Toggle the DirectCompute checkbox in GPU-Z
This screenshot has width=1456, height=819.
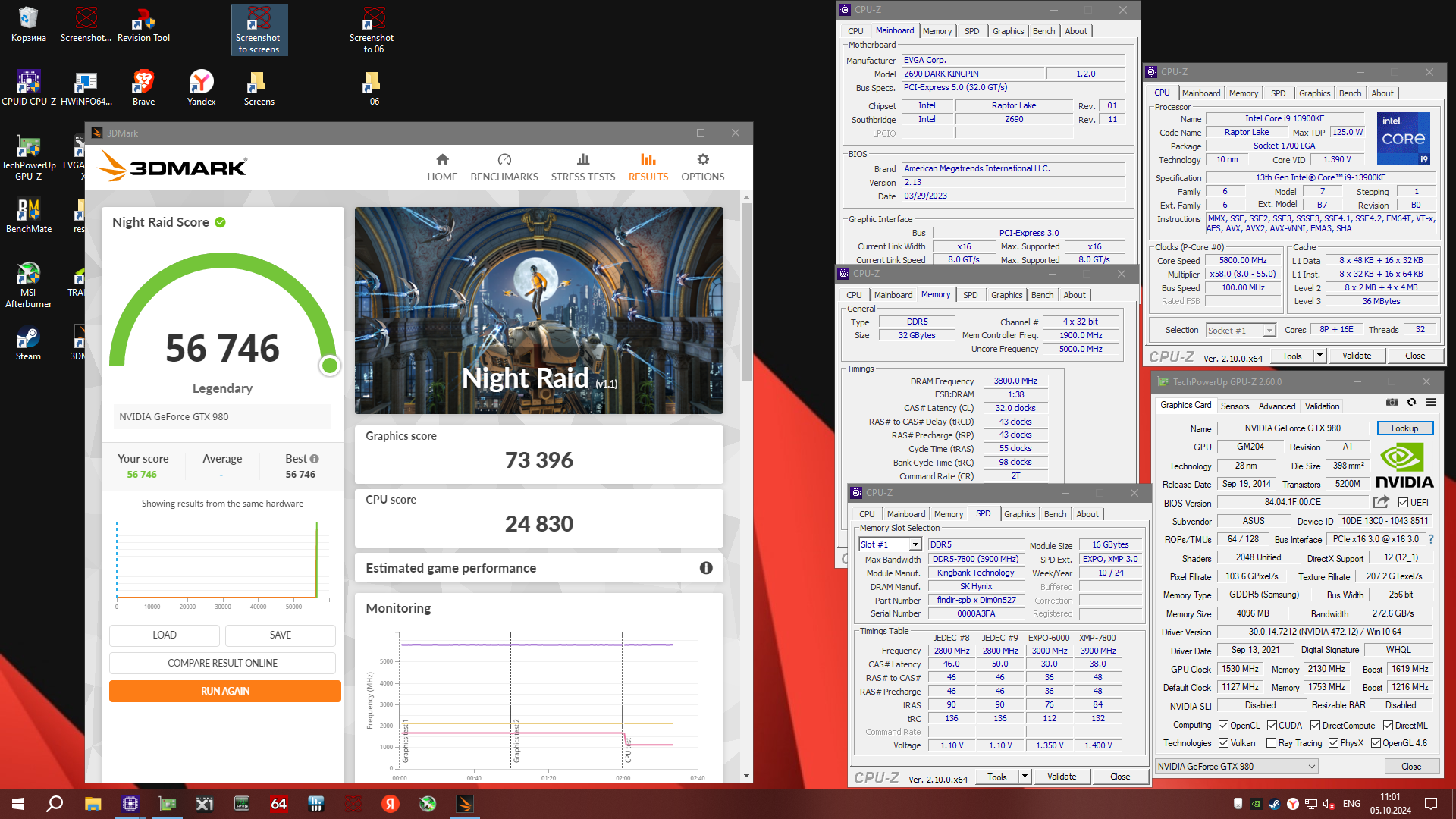pos(1315,726)
